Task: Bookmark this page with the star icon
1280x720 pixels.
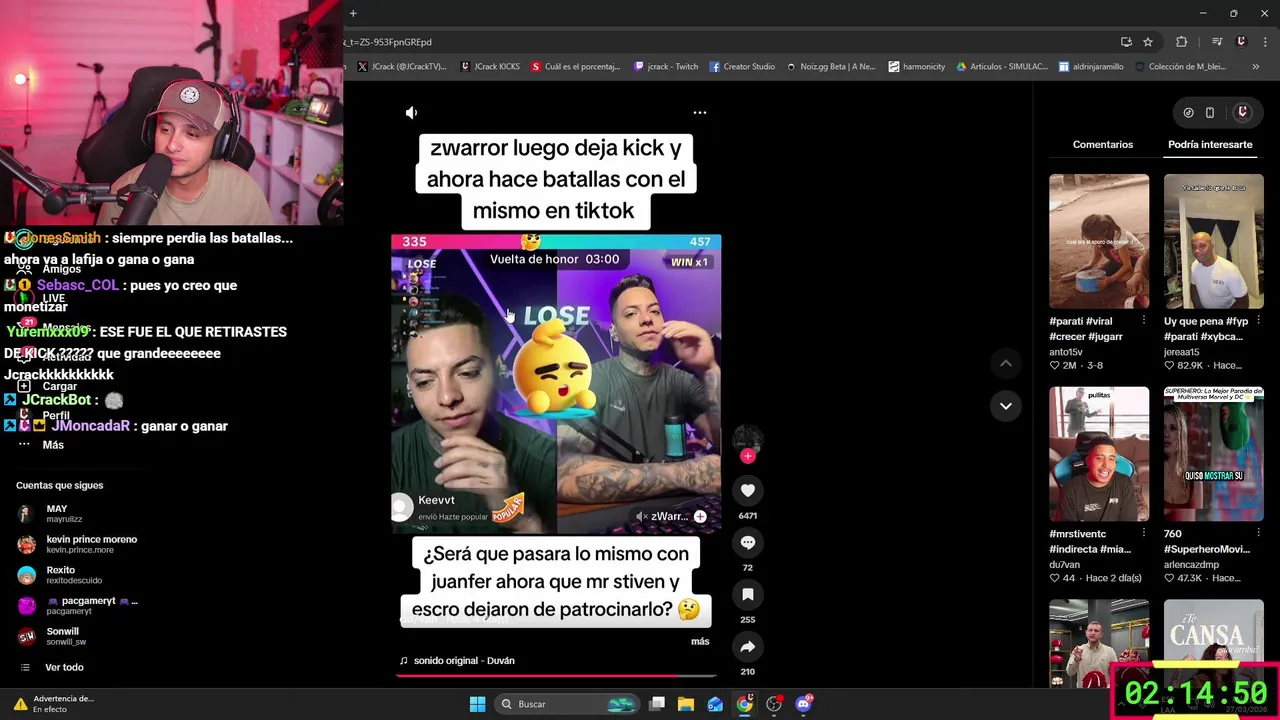Action: [1148, 42]
